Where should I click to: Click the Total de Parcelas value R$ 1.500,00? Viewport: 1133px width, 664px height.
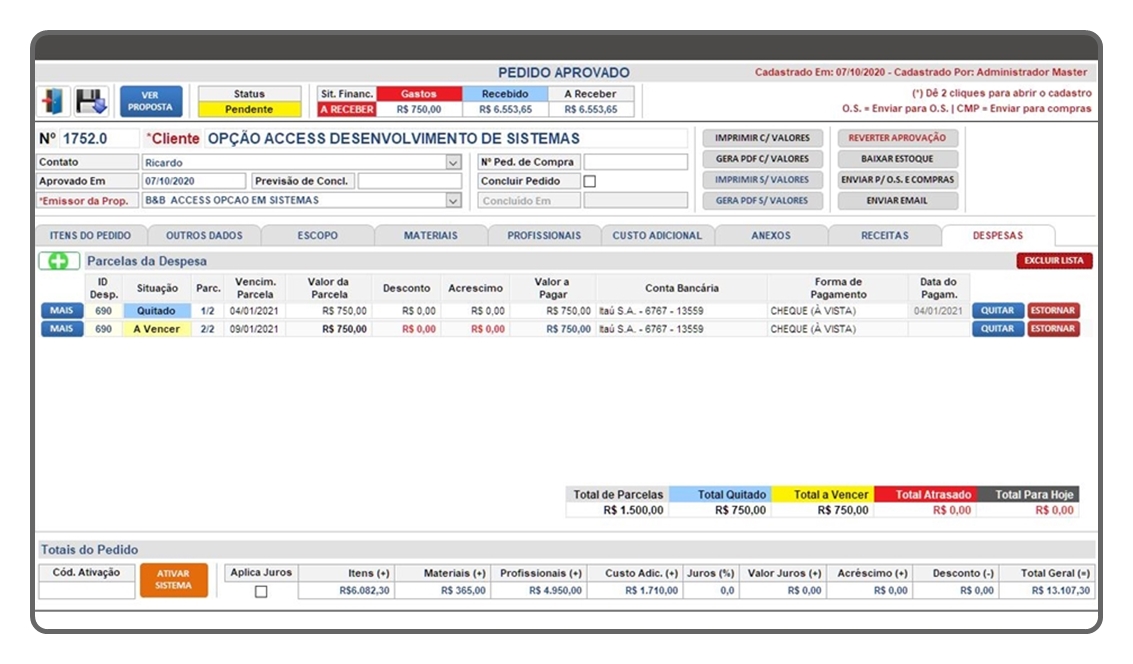point(618,510)
